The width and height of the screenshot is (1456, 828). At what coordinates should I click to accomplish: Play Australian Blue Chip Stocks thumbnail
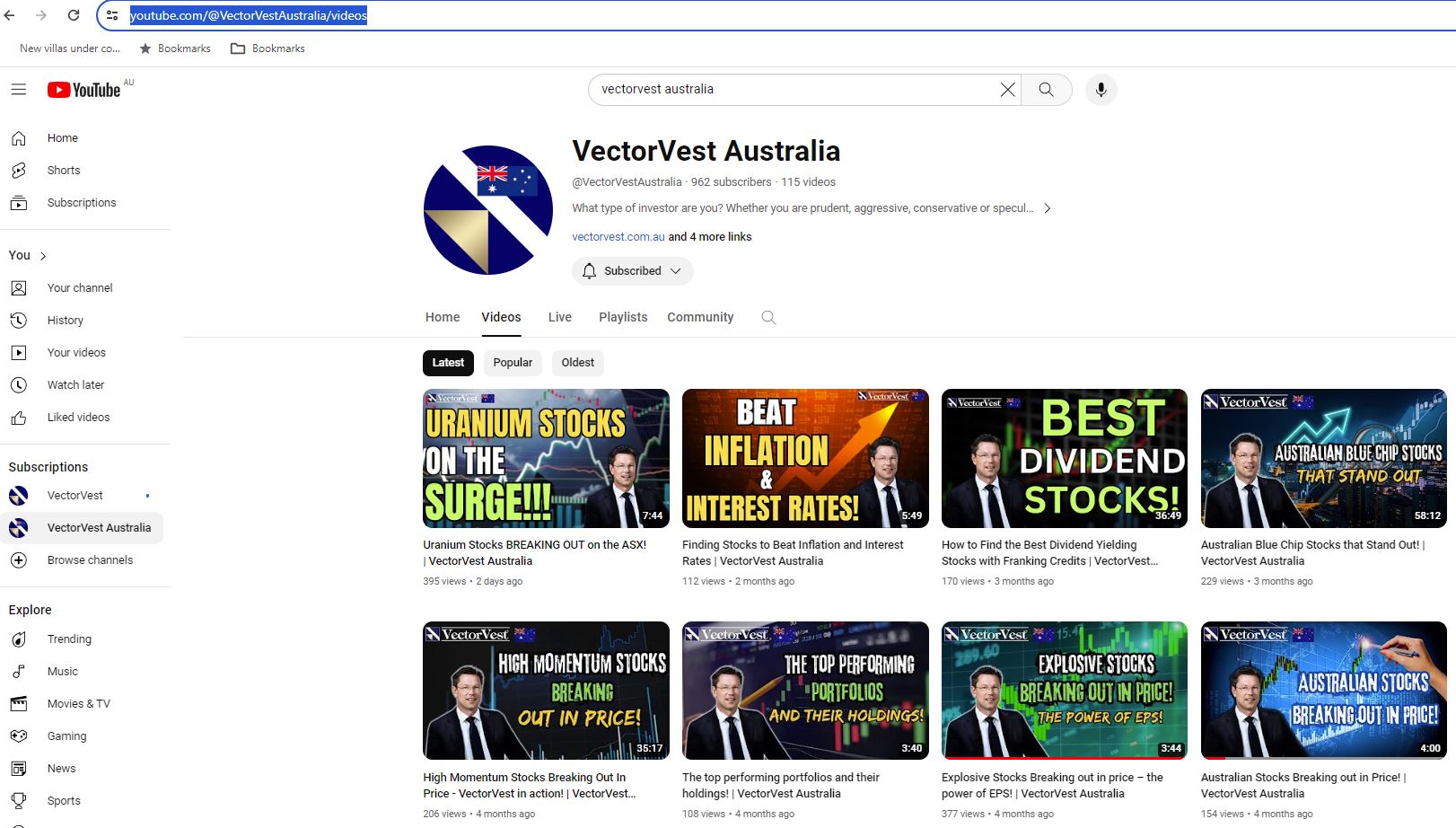[1324, 458]
